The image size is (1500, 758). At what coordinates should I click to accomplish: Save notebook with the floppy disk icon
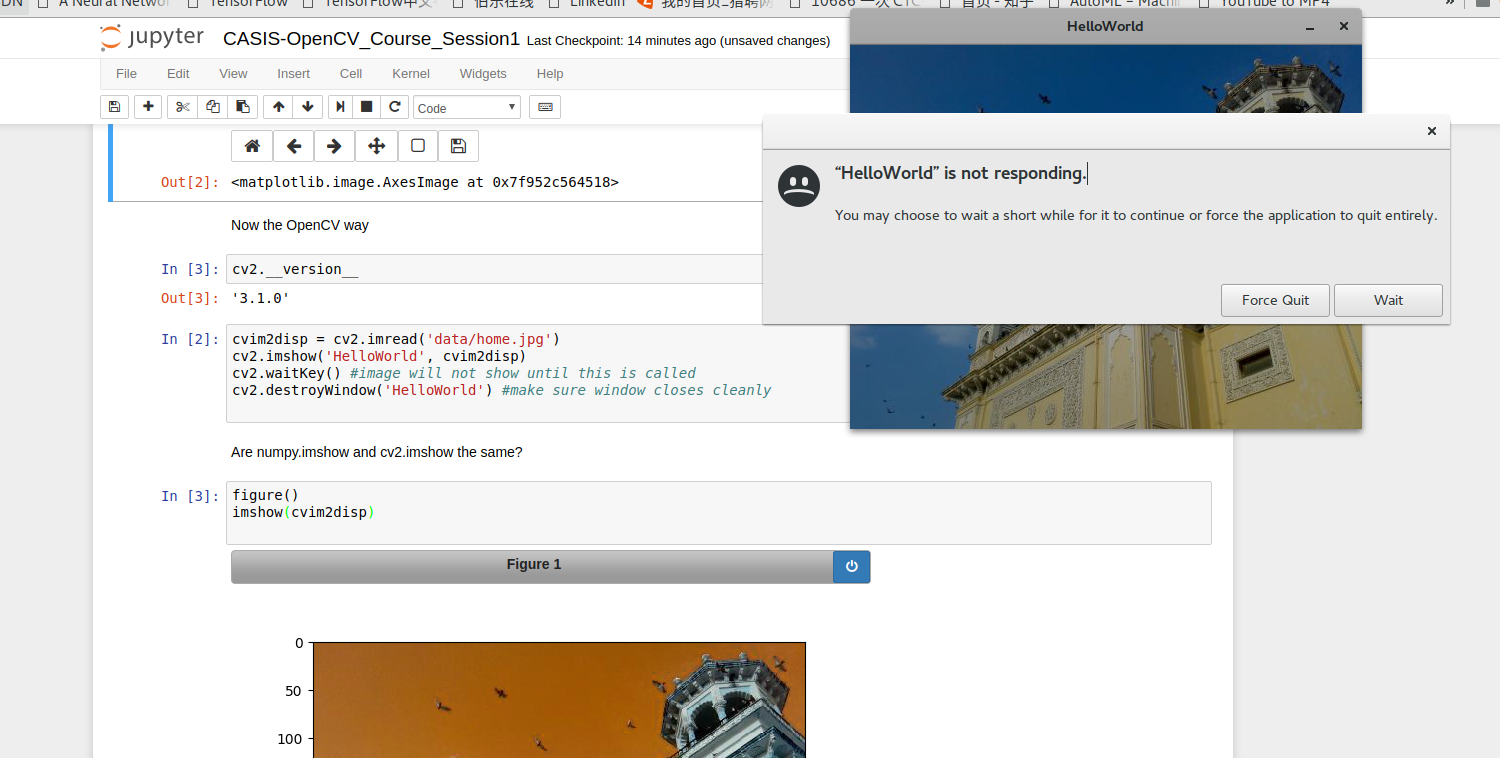click(x=114, y=107)
